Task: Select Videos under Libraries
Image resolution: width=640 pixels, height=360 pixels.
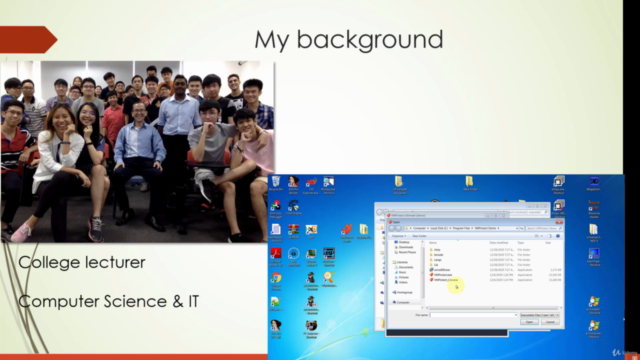Action: 400,282
